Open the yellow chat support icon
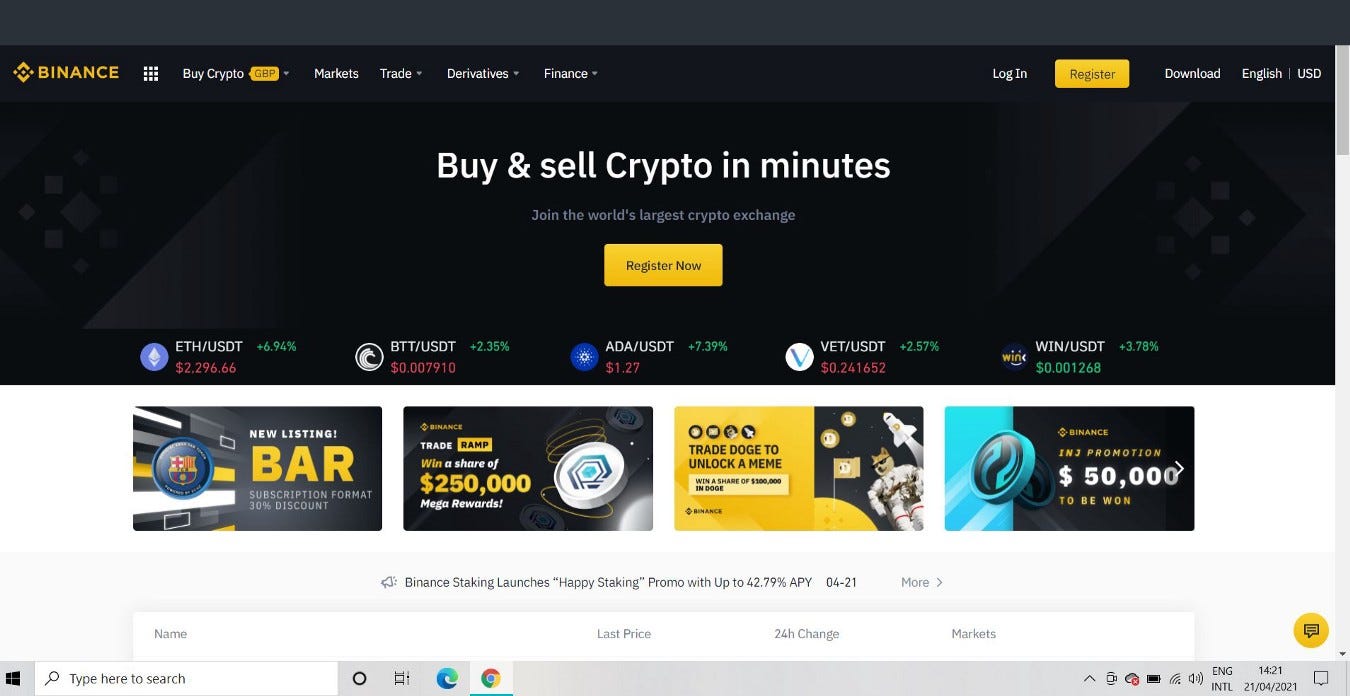1350x696 pixels. tap(1311, 630)
